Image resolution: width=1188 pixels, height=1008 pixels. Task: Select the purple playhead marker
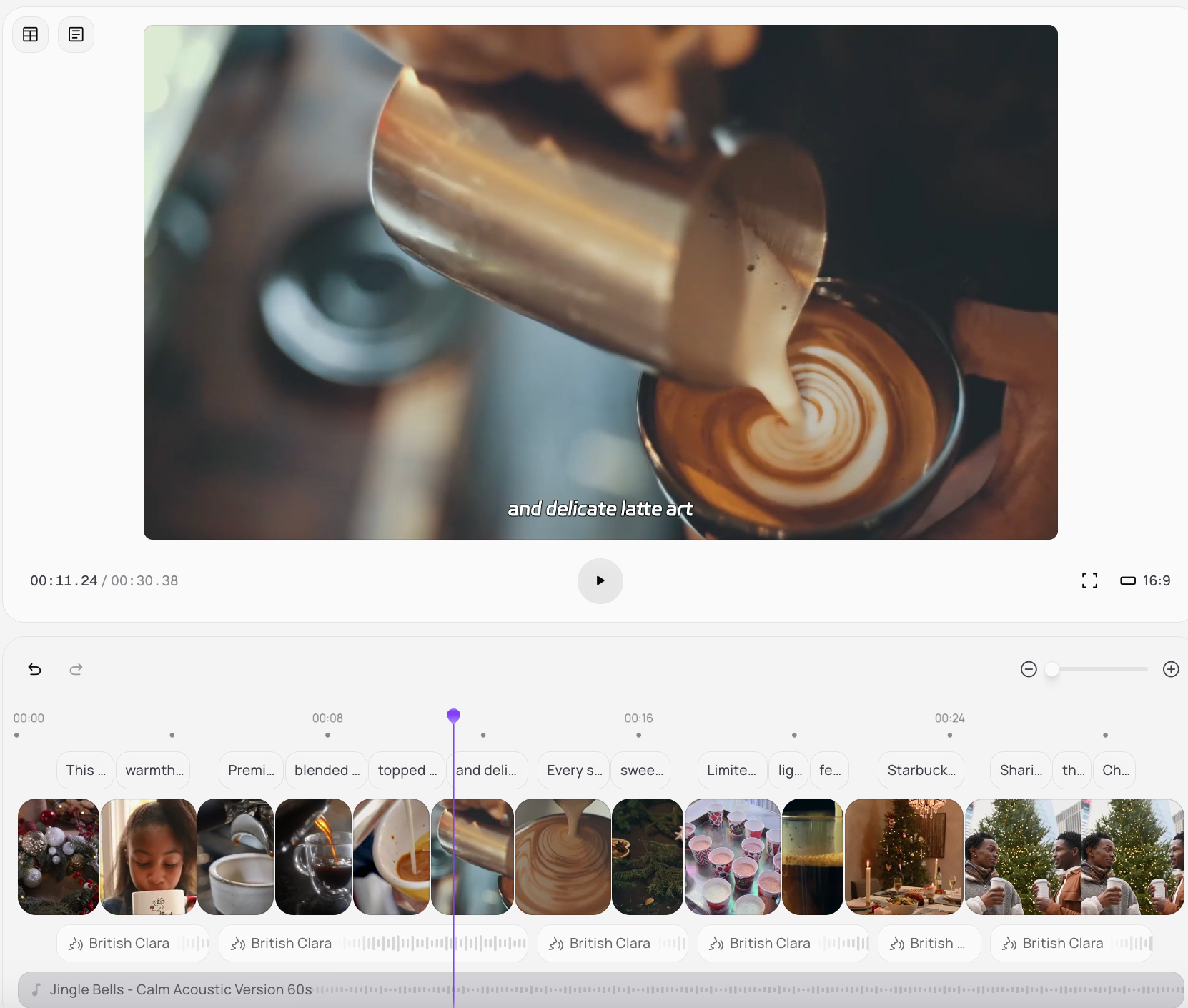[453, 716]
